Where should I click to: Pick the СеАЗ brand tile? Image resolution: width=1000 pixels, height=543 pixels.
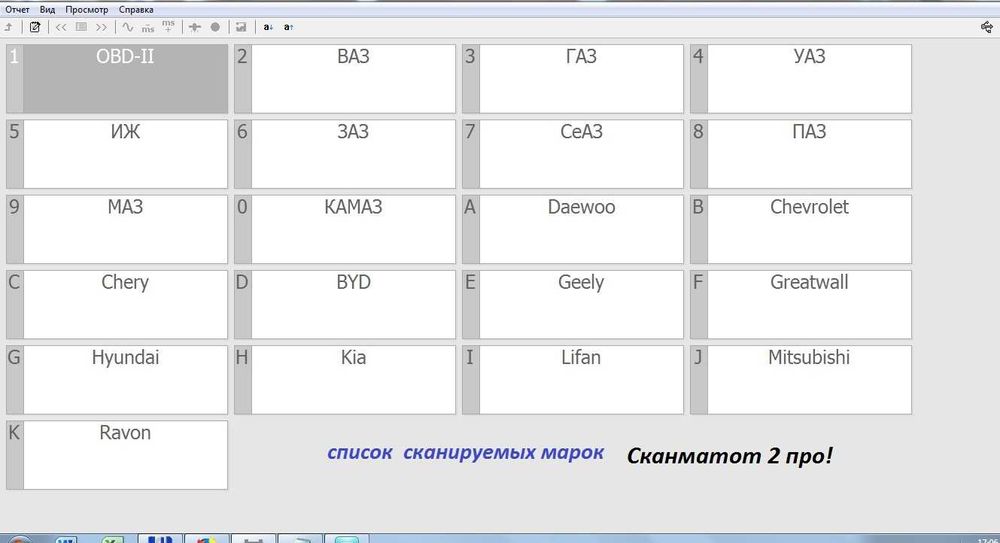[x=573, y=154]
